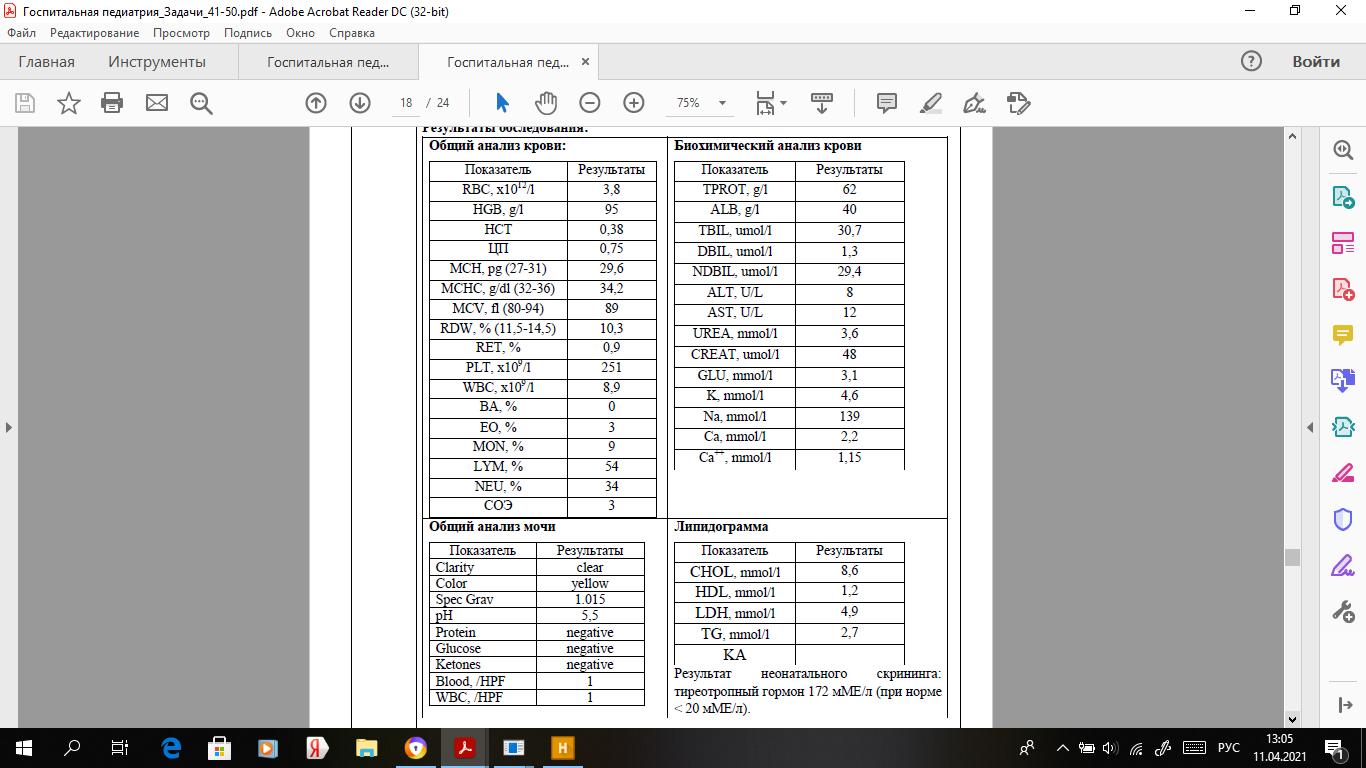Open the Find text magnifier tool
This screenshot has width=1366, height=768.
coord(201,103)
